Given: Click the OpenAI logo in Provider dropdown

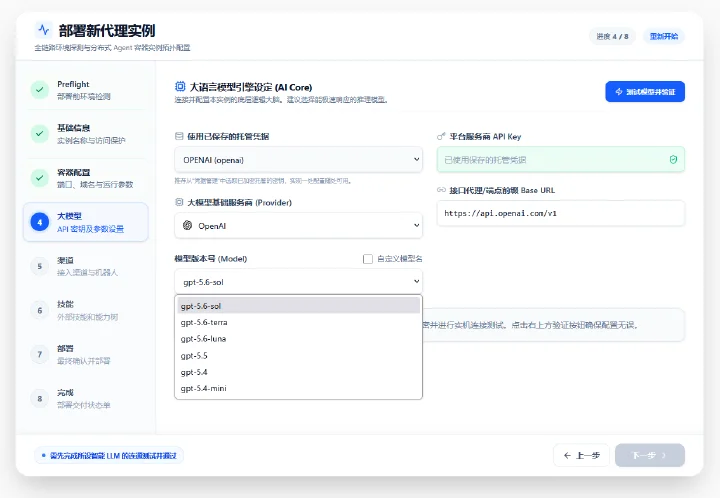Looking at the screenshot, I should (x=187, y=225).
